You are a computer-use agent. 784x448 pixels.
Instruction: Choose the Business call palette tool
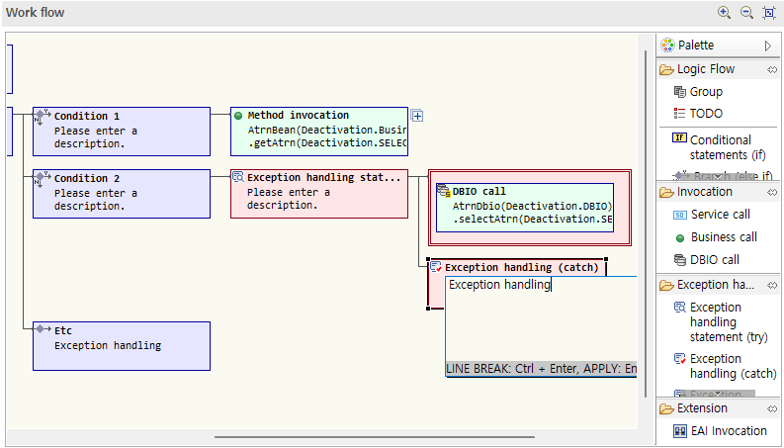pyautogui.click(x=722, y=237)
